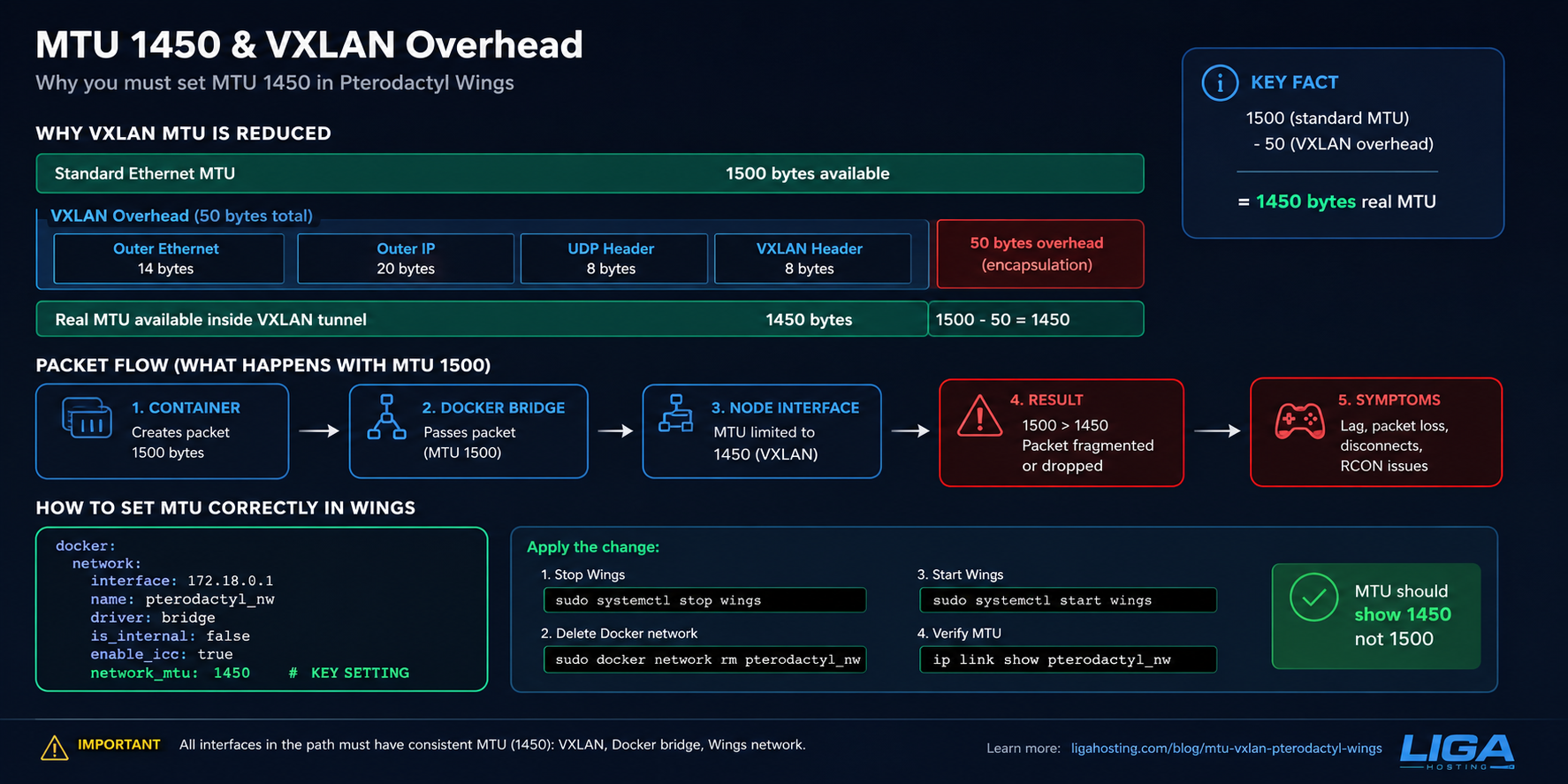Click the 'interface: 172.18.0.1' config line
The height and width of the screenshot is (784, 1568).
click(181, 581)
